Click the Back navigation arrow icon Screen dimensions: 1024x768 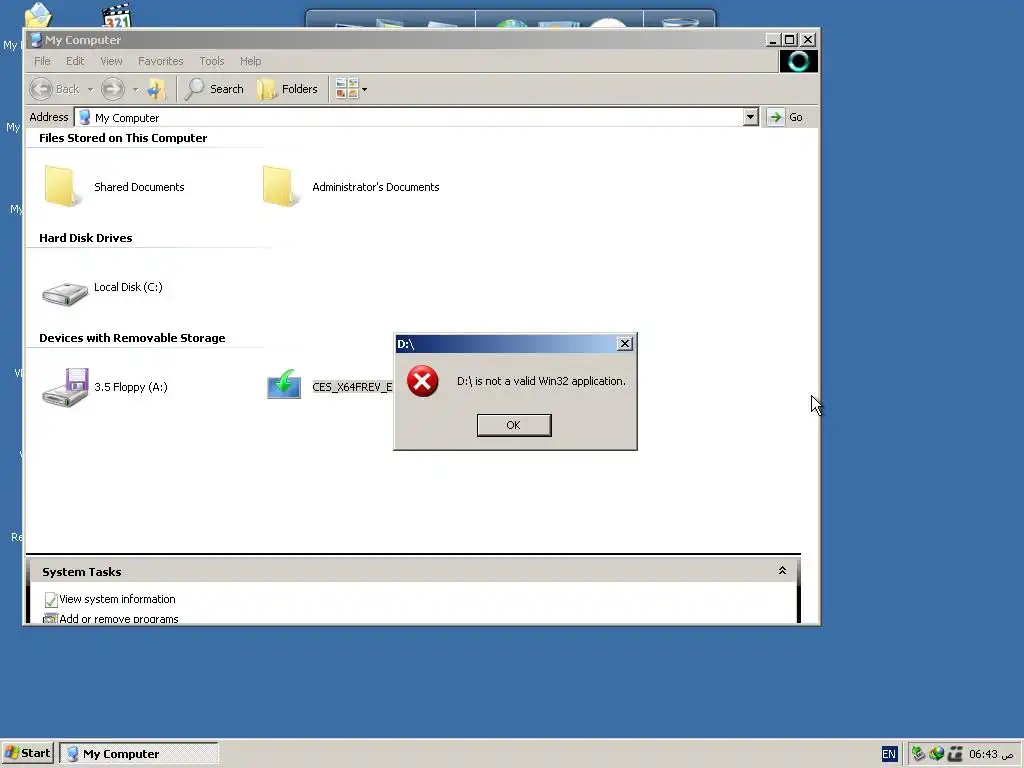[41, 89]
